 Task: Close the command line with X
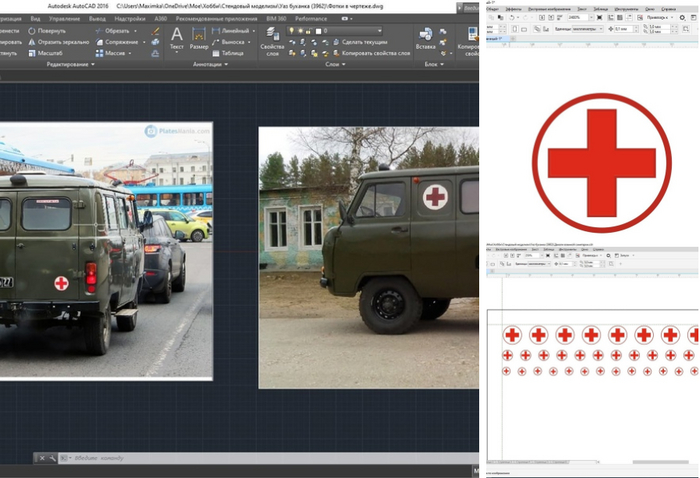(42, 458)
